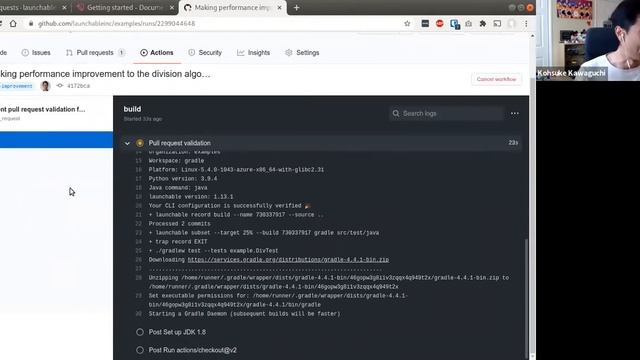Open the log options three-dot menu

(x=515, y=113)
